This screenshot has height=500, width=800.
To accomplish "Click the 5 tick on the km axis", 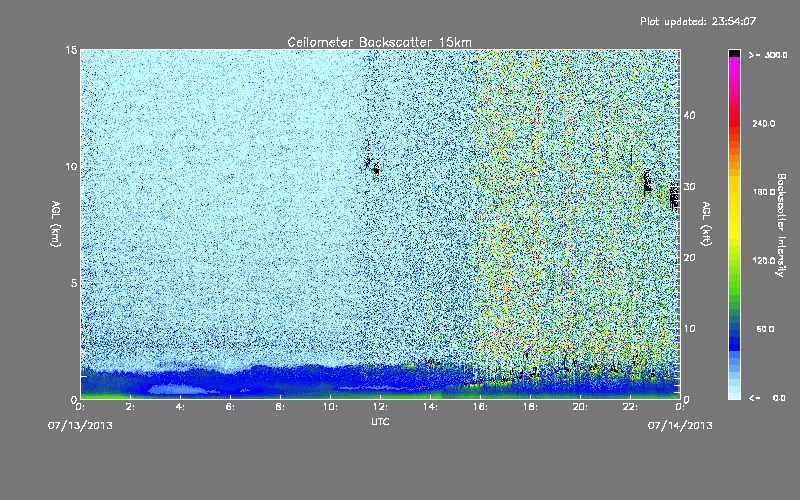I will tap(74, 283).
